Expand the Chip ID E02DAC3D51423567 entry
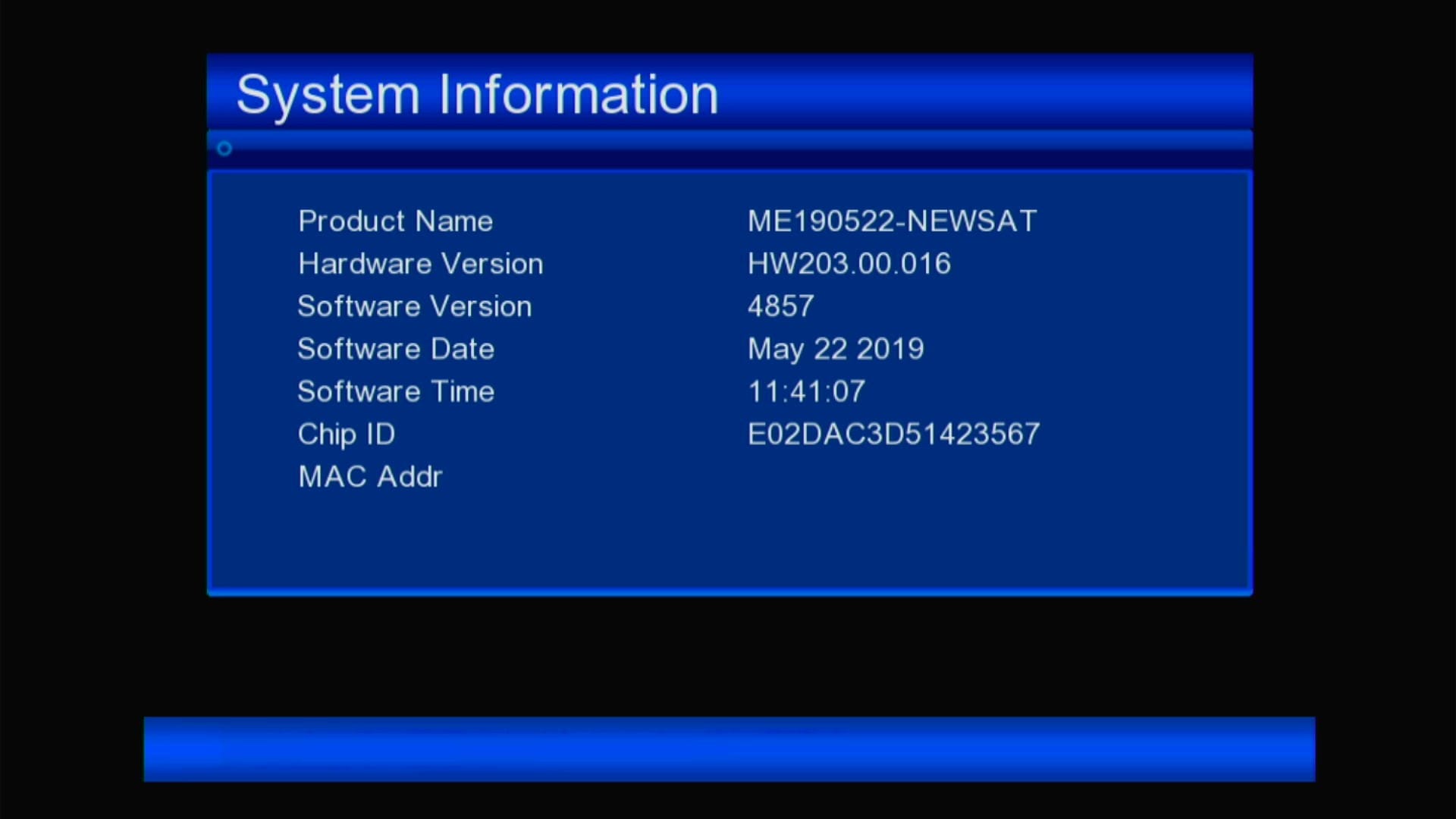Screen dimensions: 1456x819 893,433
